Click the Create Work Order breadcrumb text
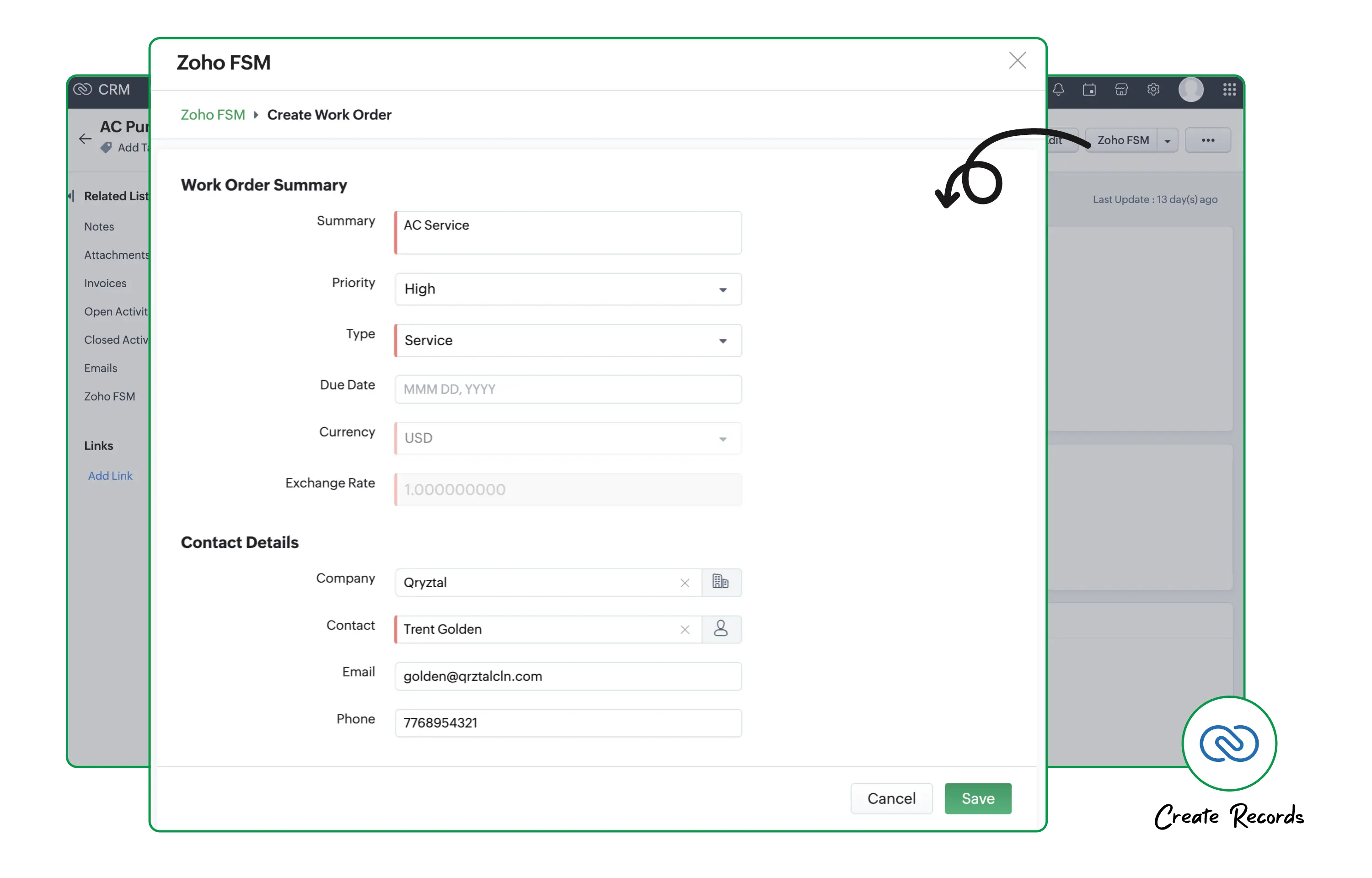The width and height of the screenshot is (1372, 878). [329, 115]
